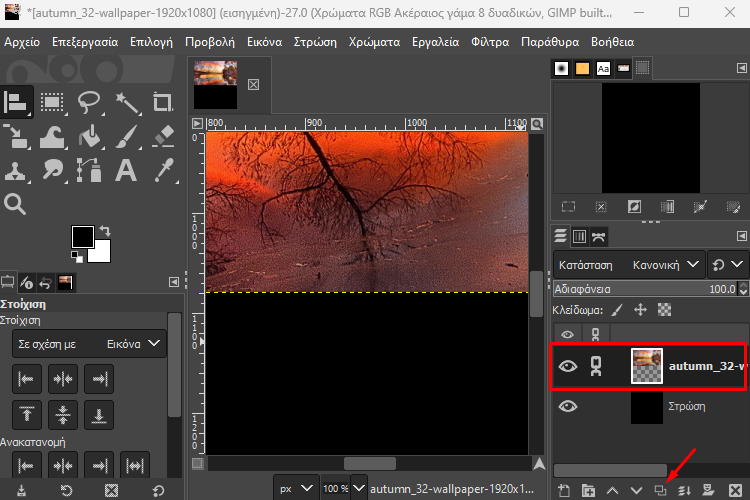Toggle zoom image when window resizes

537,124
